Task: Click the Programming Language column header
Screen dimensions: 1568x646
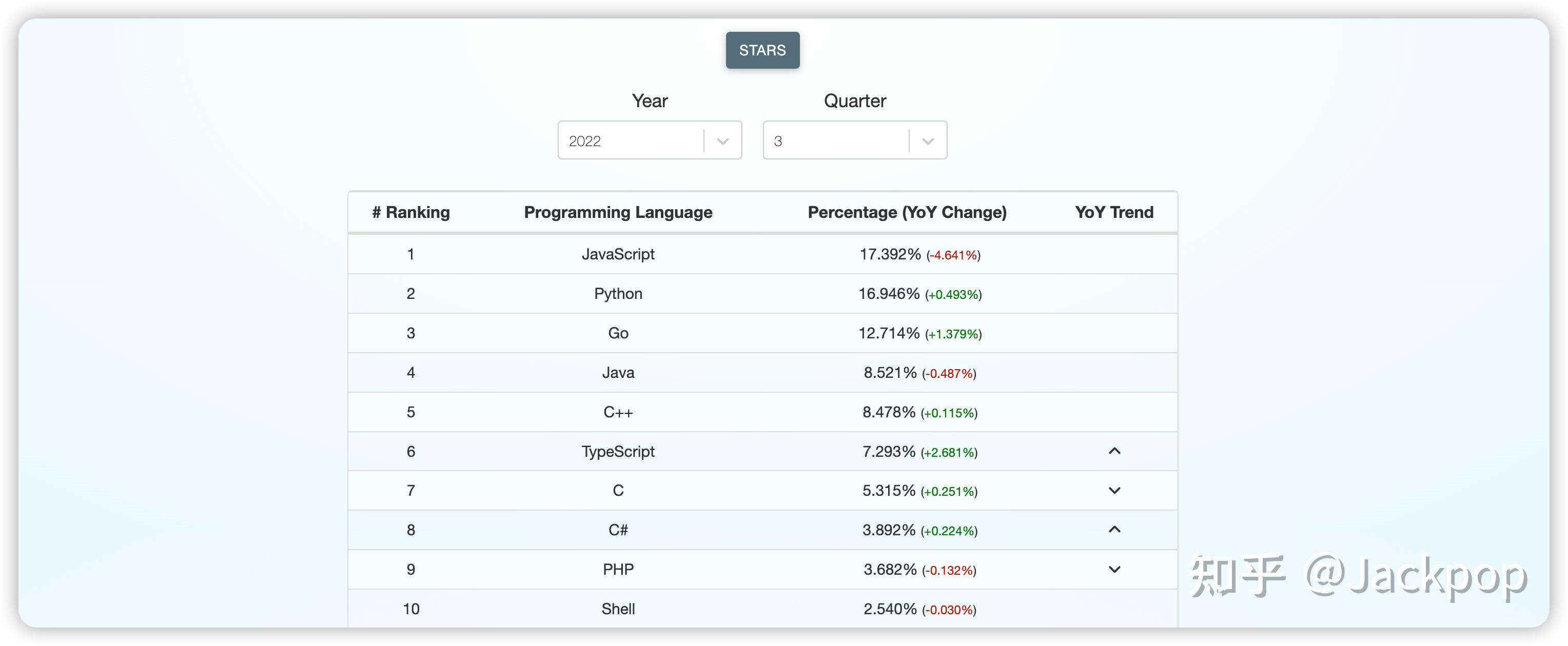Action: pyautogui.click(x=618, y=212)
